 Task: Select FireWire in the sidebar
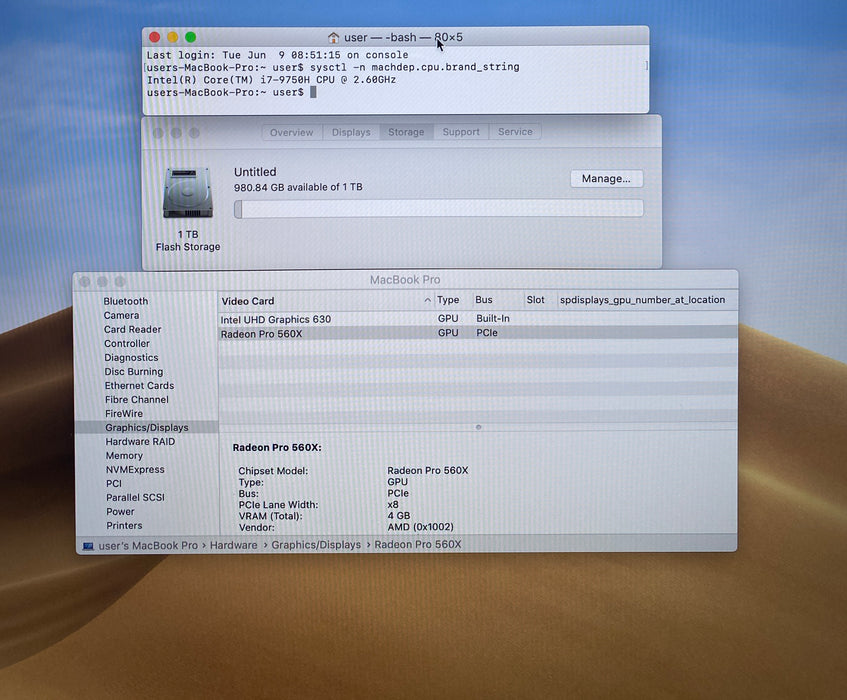[124, 414]
